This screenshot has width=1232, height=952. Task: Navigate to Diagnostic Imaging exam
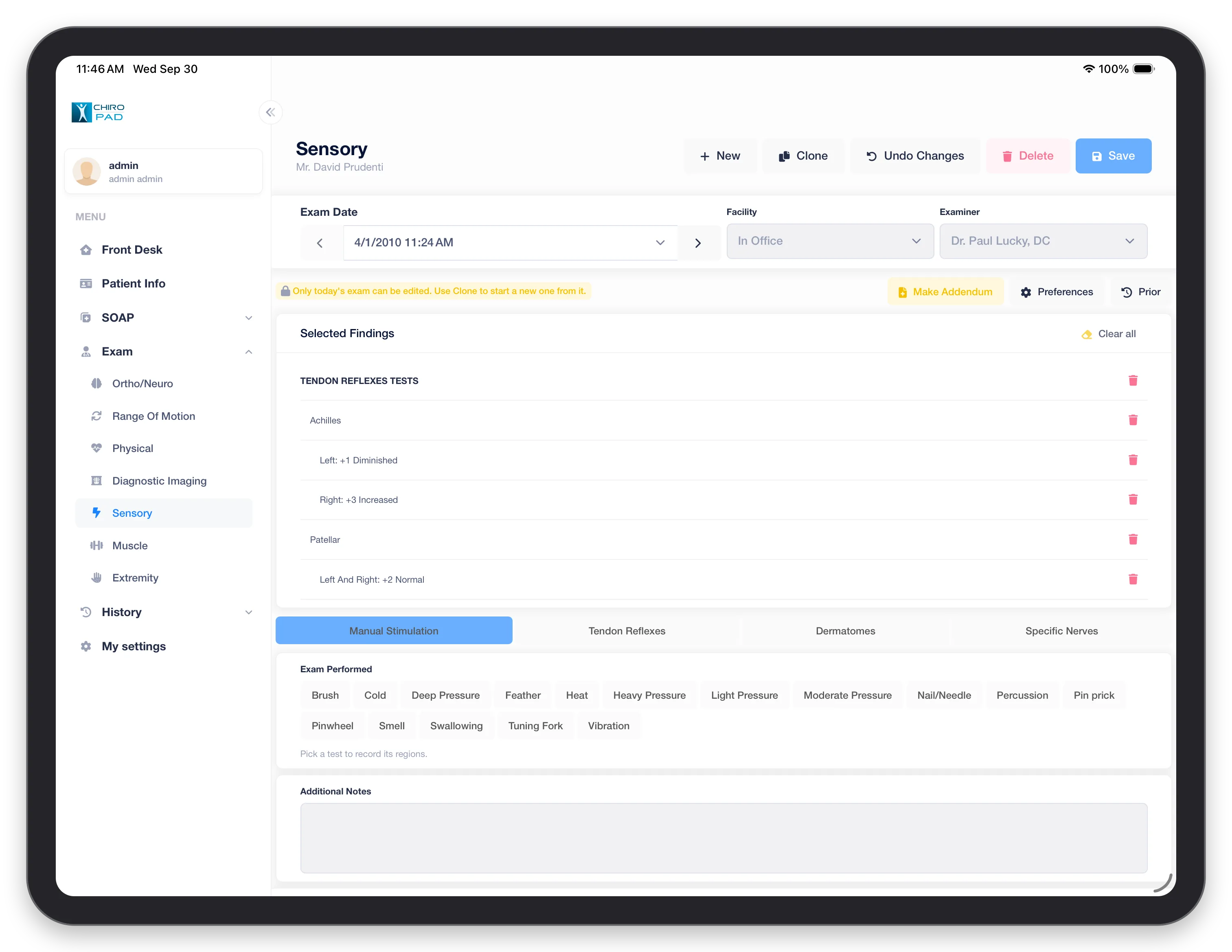coord(164,481)
